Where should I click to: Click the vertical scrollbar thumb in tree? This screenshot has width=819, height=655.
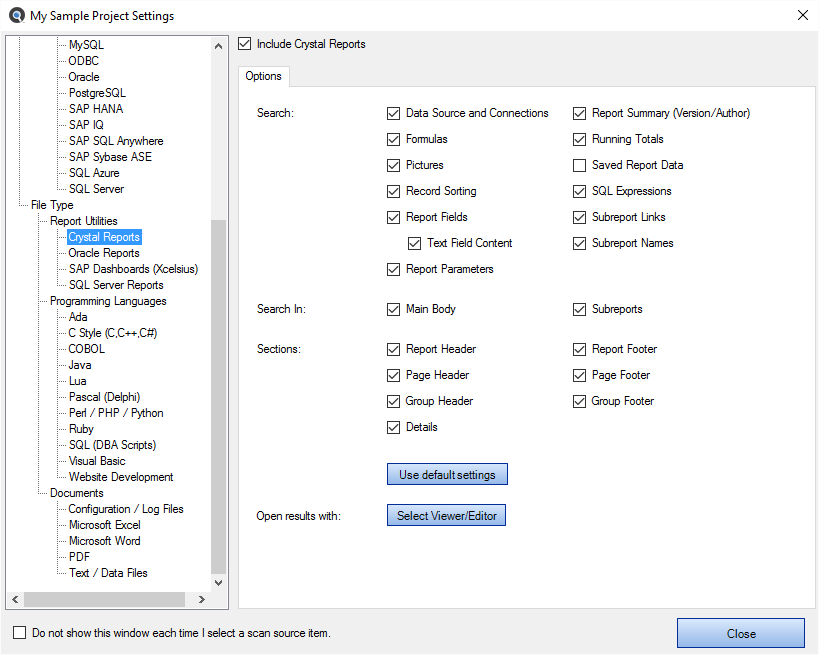click(x=218, y=397)
